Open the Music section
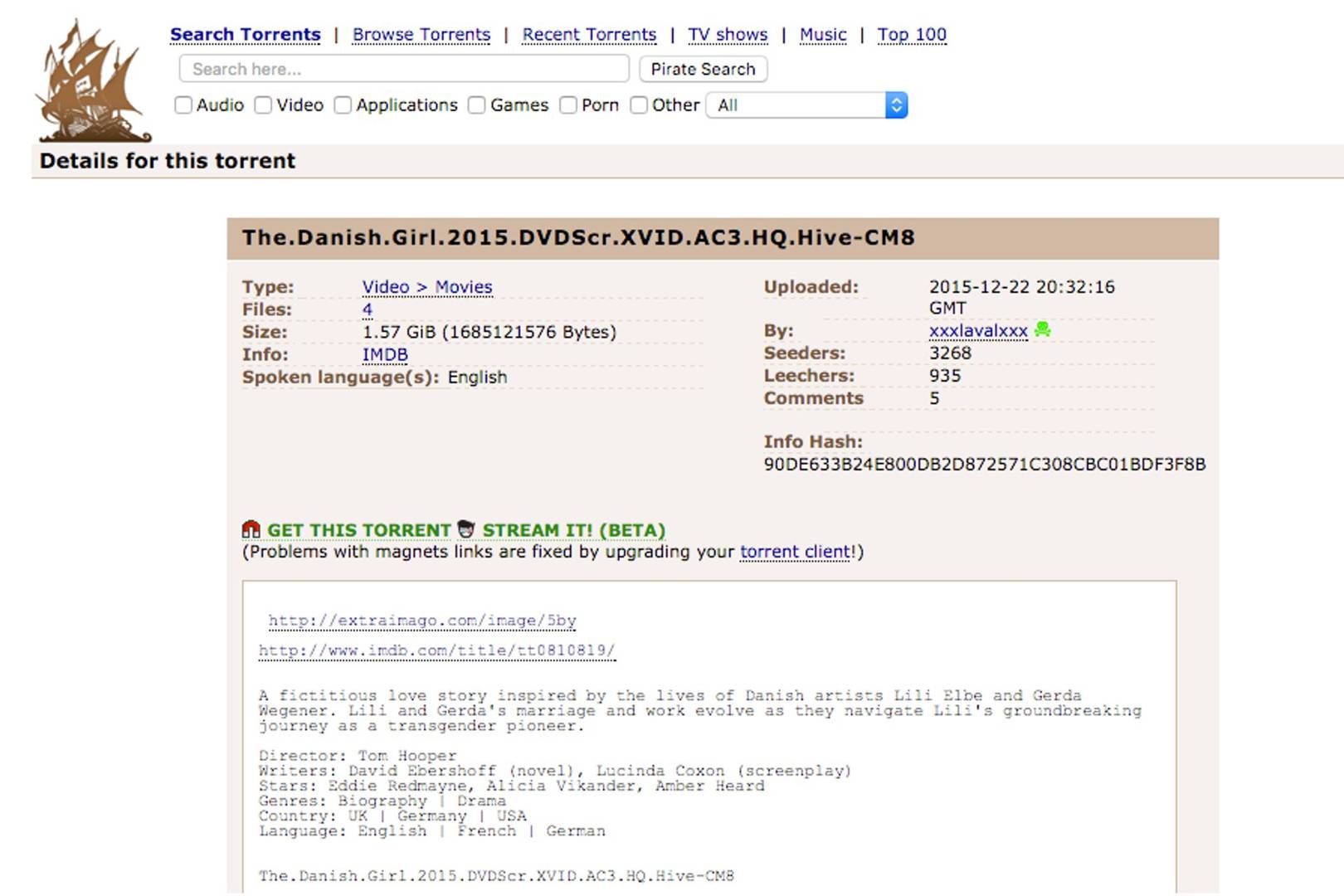This screenshot has height=896, width=1344. click(x=823, y=35)
